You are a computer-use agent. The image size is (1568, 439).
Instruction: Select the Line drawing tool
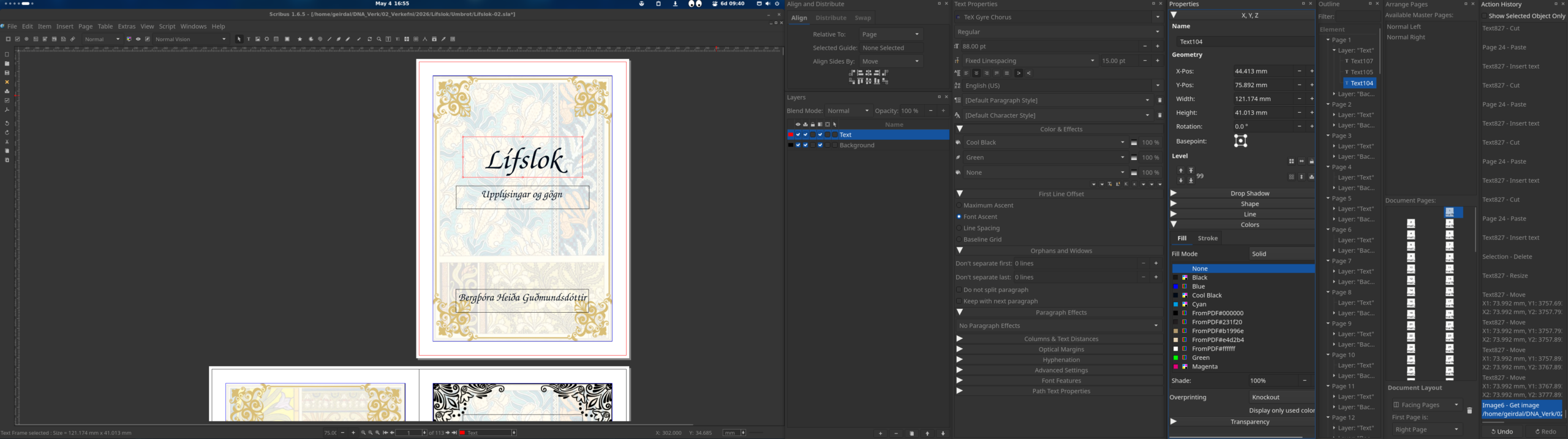[x=330, y=39]
